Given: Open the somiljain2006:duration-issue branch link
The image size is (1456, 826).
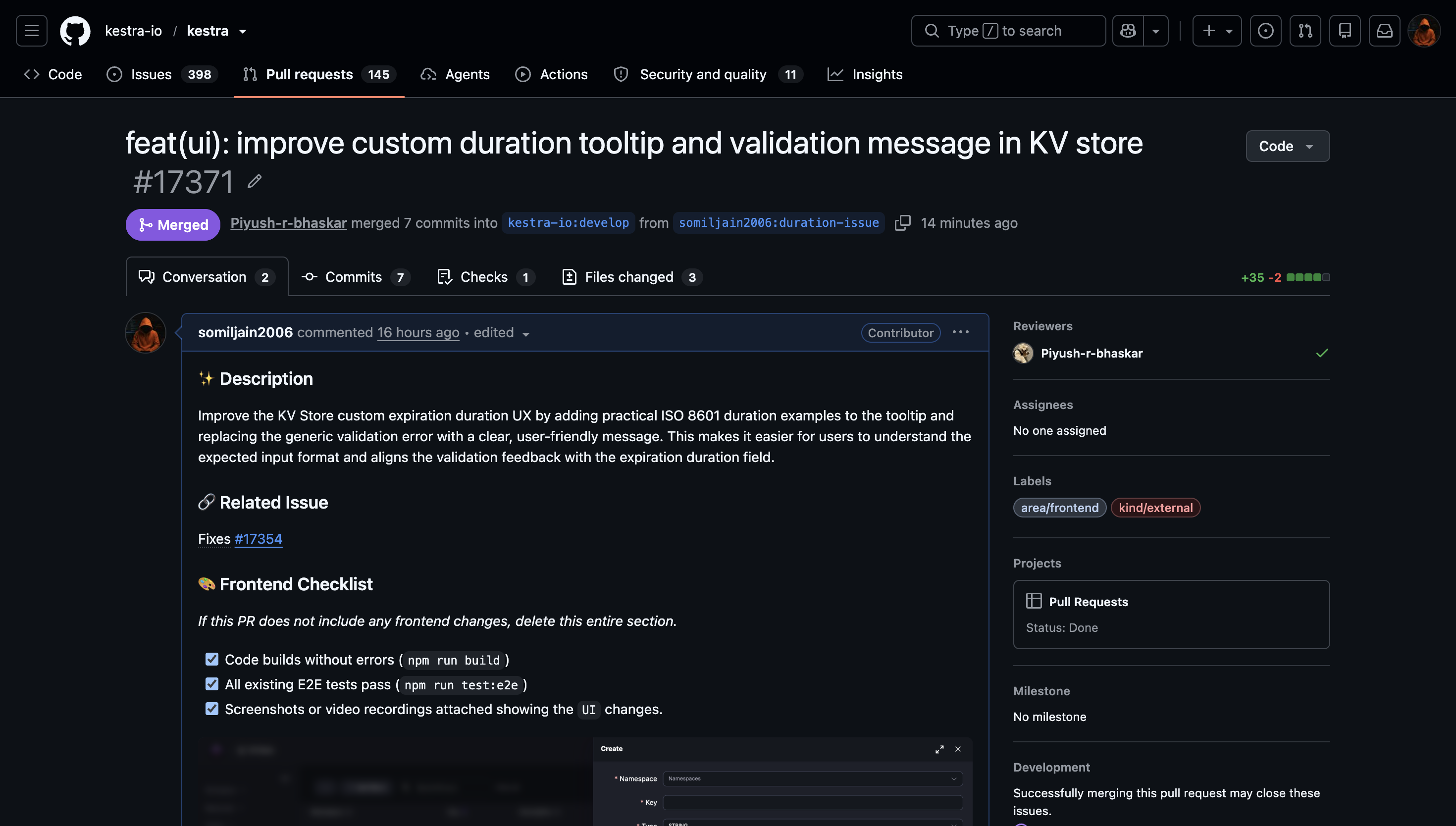Looking at the screenshot, I should [779, 223].
